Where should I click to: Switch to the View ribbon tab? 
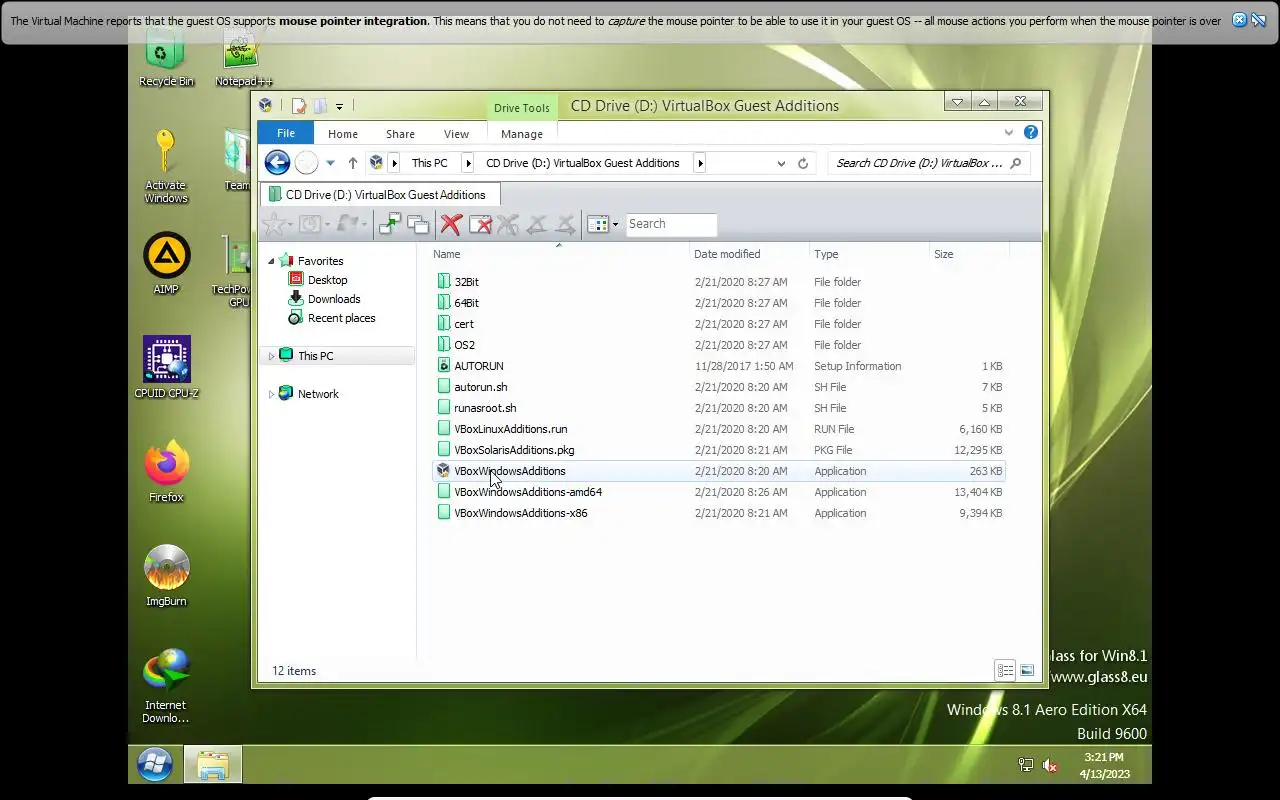point(456,134)
